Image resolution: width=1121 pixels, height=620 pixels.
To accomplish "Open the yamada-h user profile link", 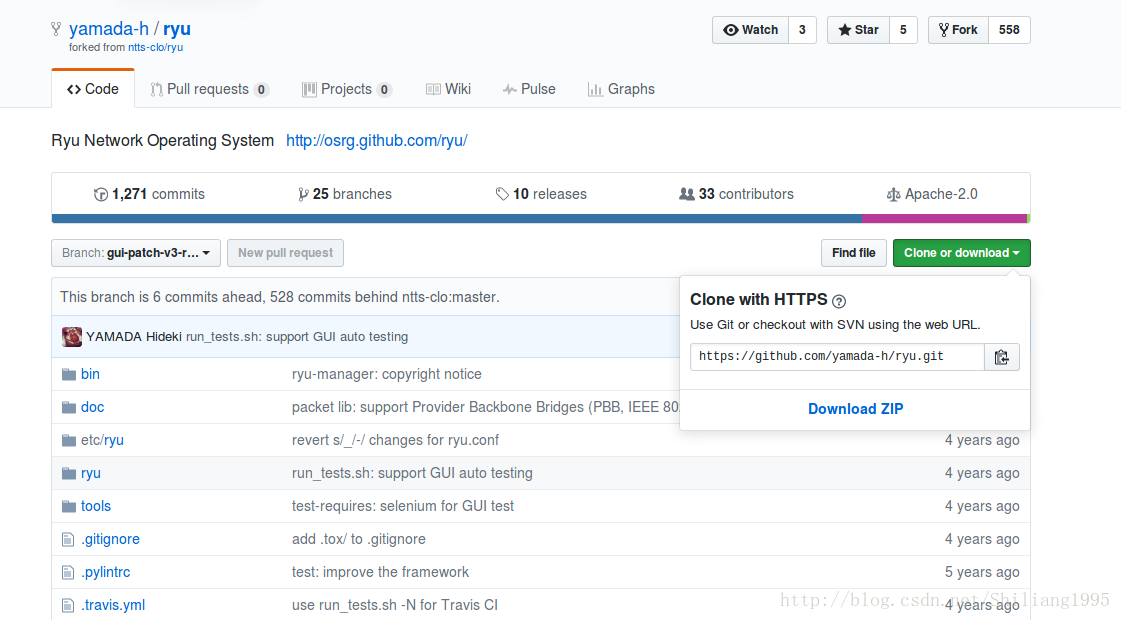I will click(109, 29).
